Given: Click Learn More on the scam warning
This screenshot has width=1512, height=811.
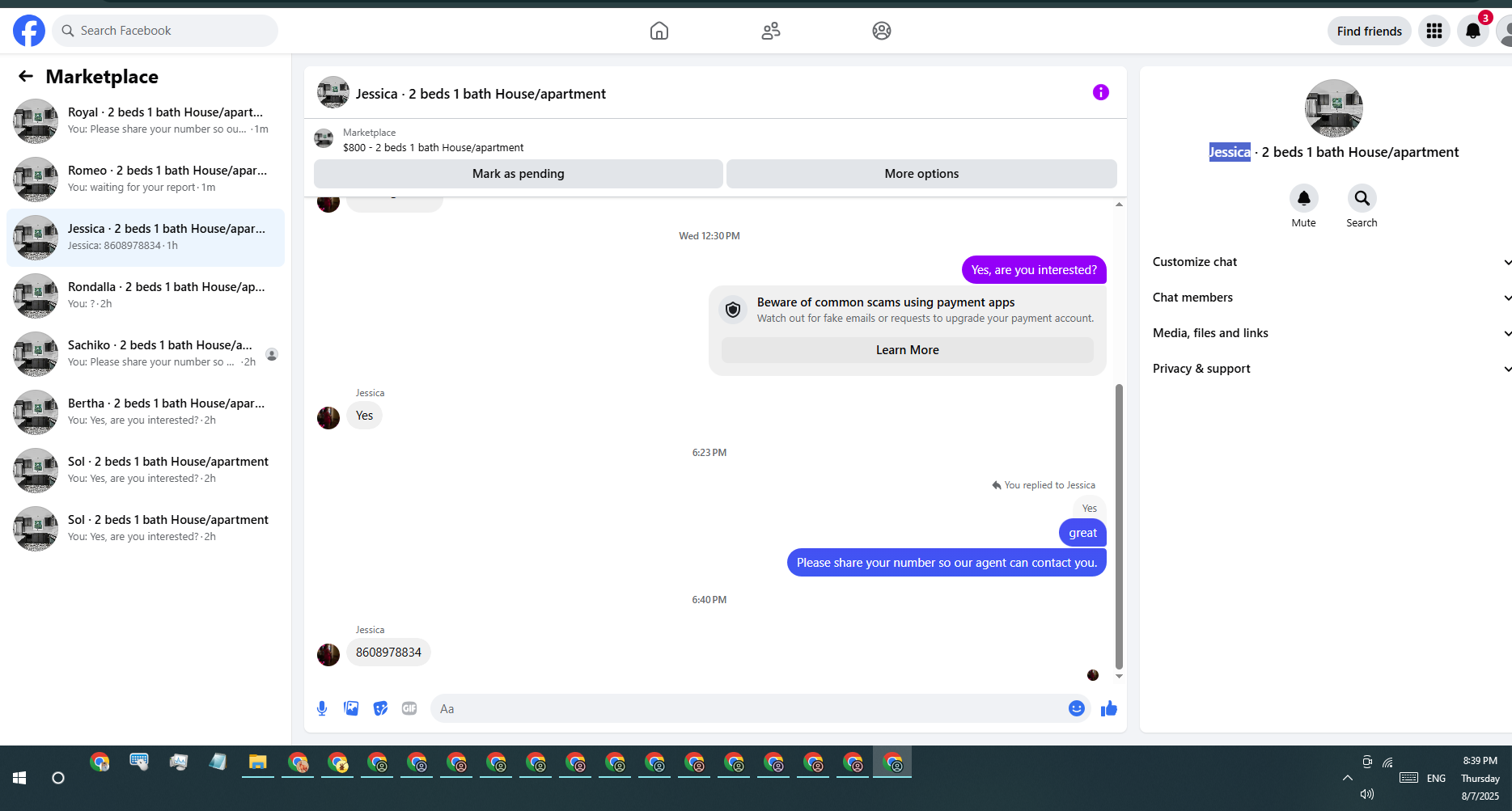Looking at the screenshot, I should click(908, 350).
